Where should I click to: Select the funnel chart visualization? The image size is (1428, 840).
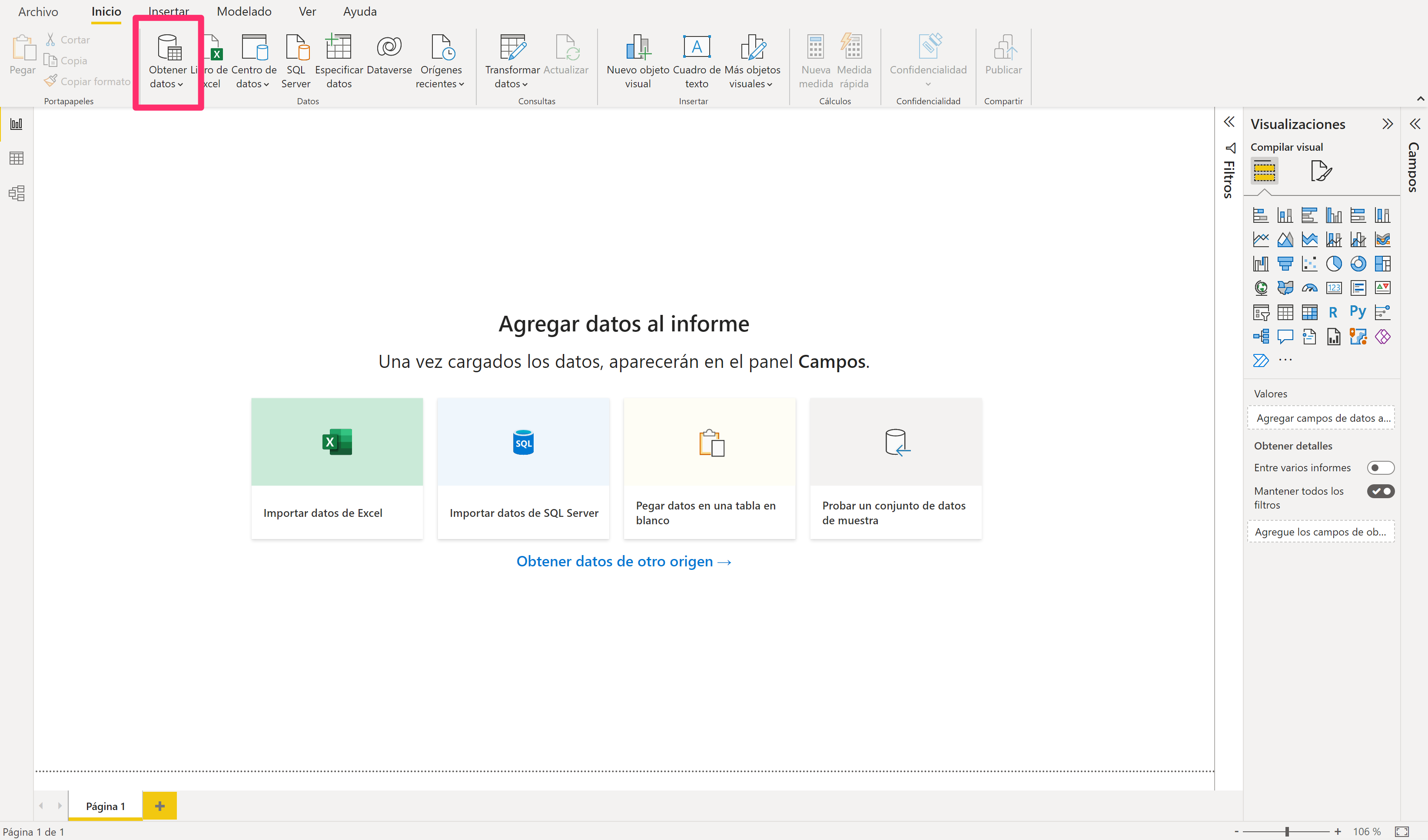click(x=1285, y=263)
